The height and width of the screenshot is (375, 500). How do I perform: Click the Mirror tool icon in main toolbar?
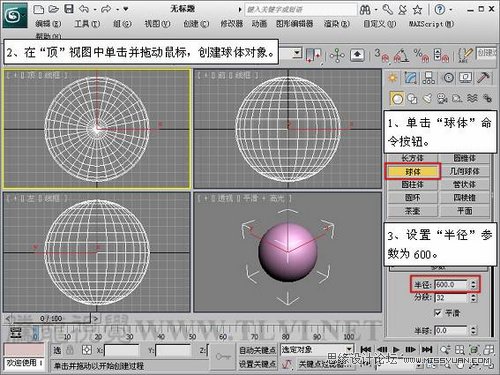(313, 55)
